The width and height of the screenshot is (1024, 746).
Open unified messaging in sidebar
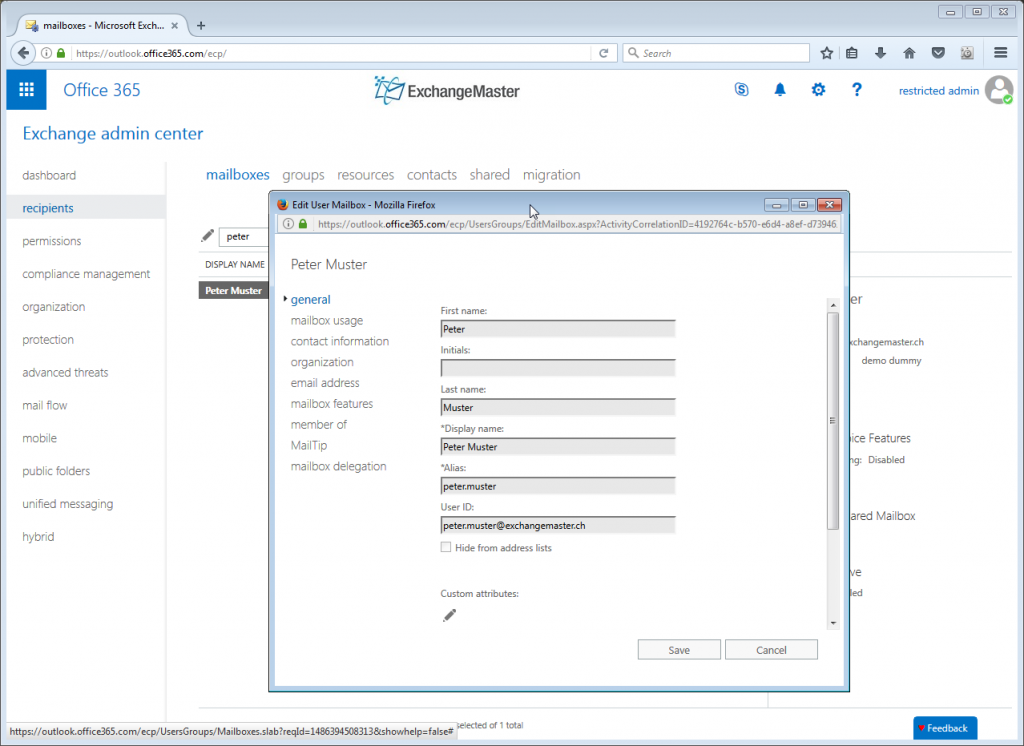click(67, 504)
